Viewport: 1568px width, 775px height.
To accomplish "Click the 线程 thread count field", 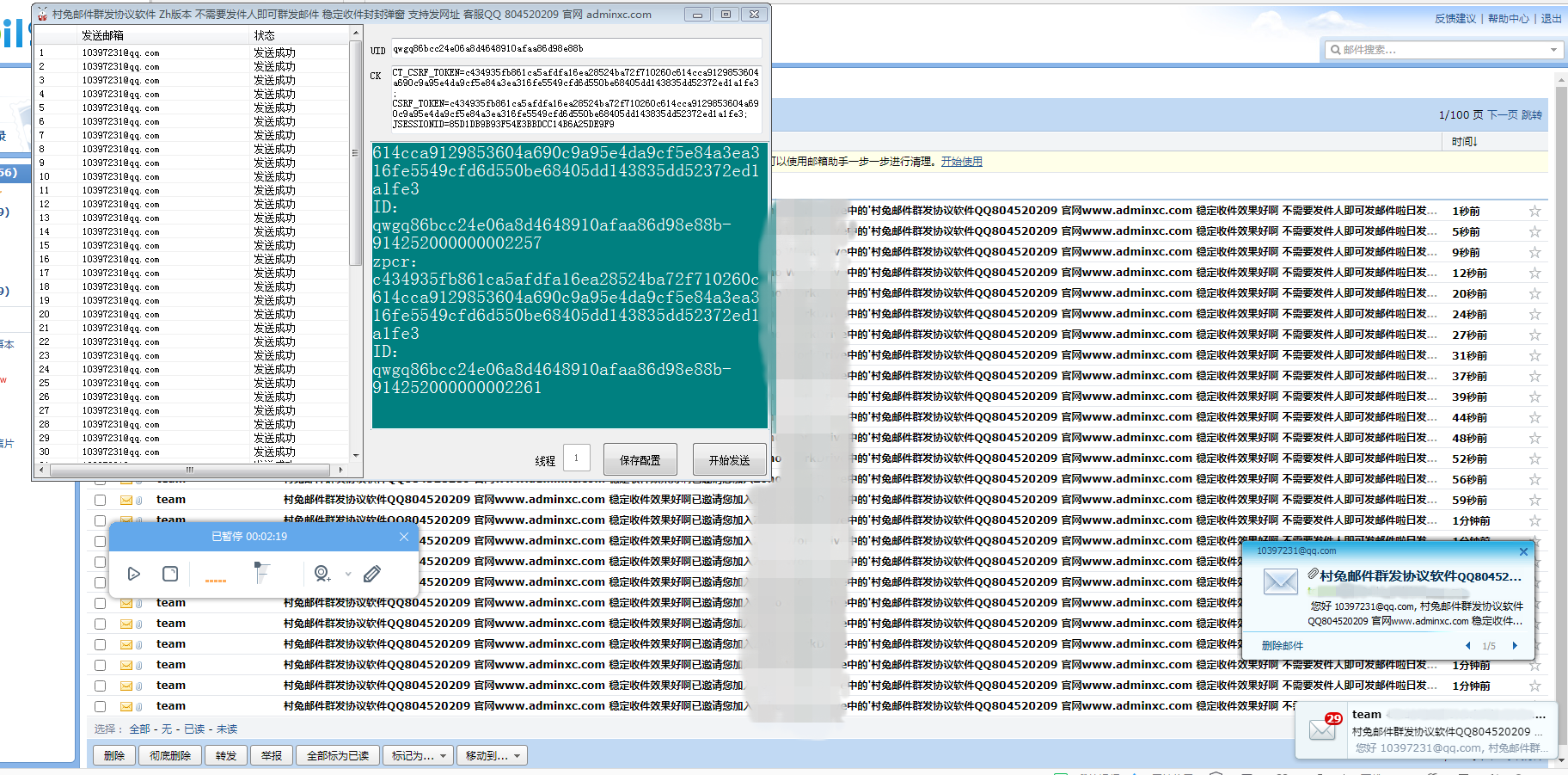I will coord(576,458).
